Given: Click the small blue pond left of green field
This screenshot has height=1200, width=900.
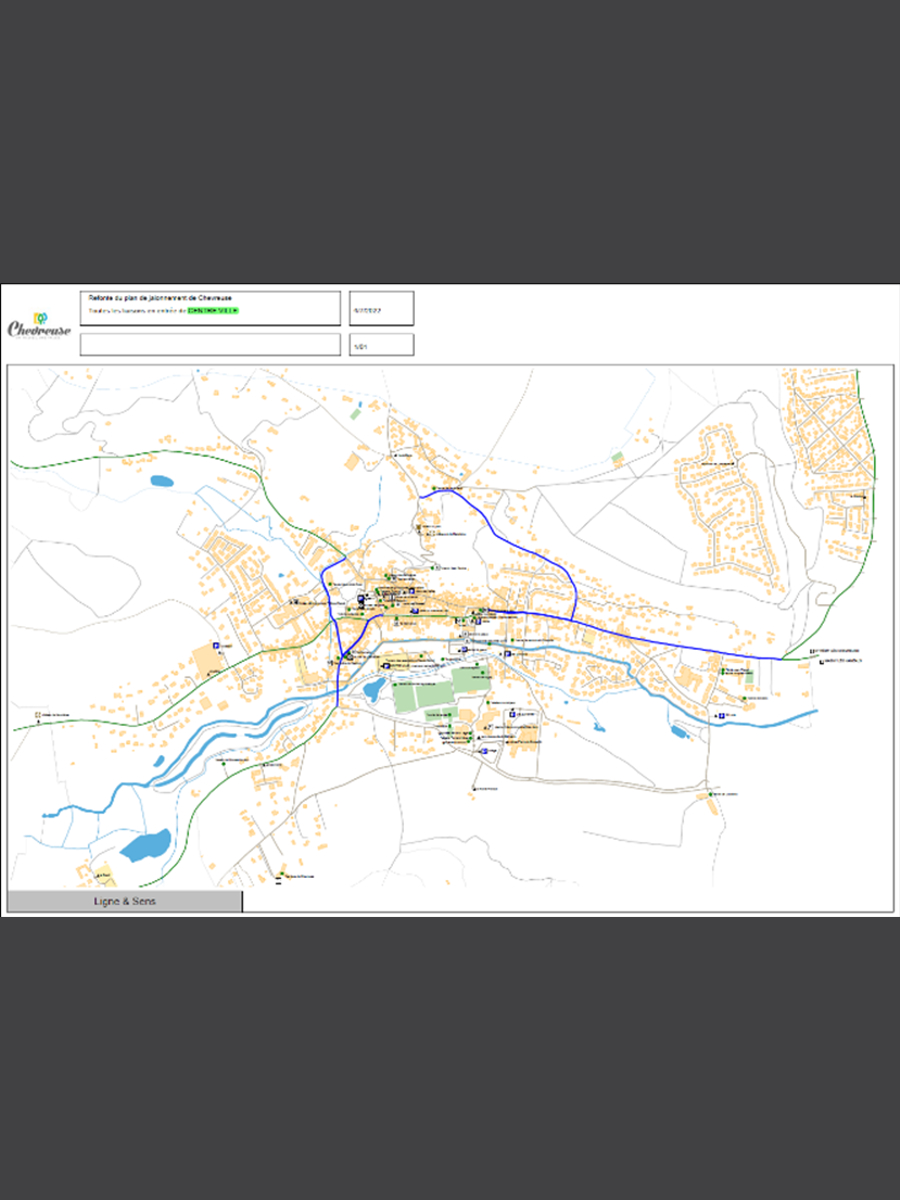Looking at the screenshot, I should 374,689.
